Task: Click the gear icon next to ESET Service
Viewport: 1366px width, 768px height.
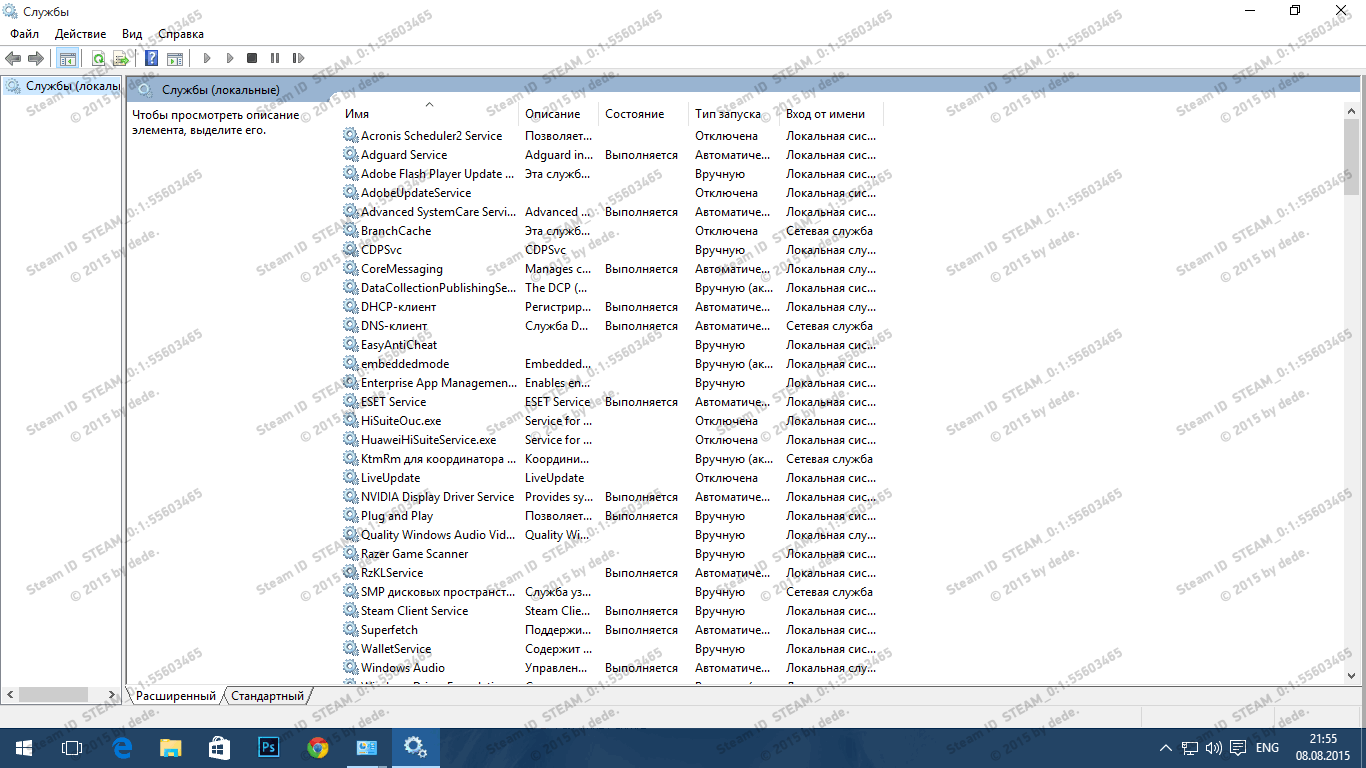Action: pos(351,402)
